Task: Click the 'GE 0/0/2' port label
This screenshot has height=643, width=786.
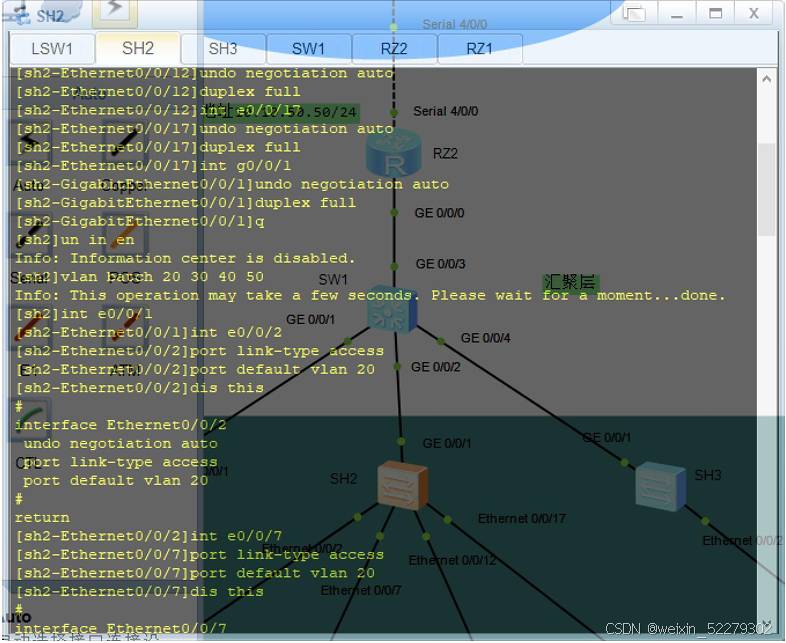Action: 435,367
